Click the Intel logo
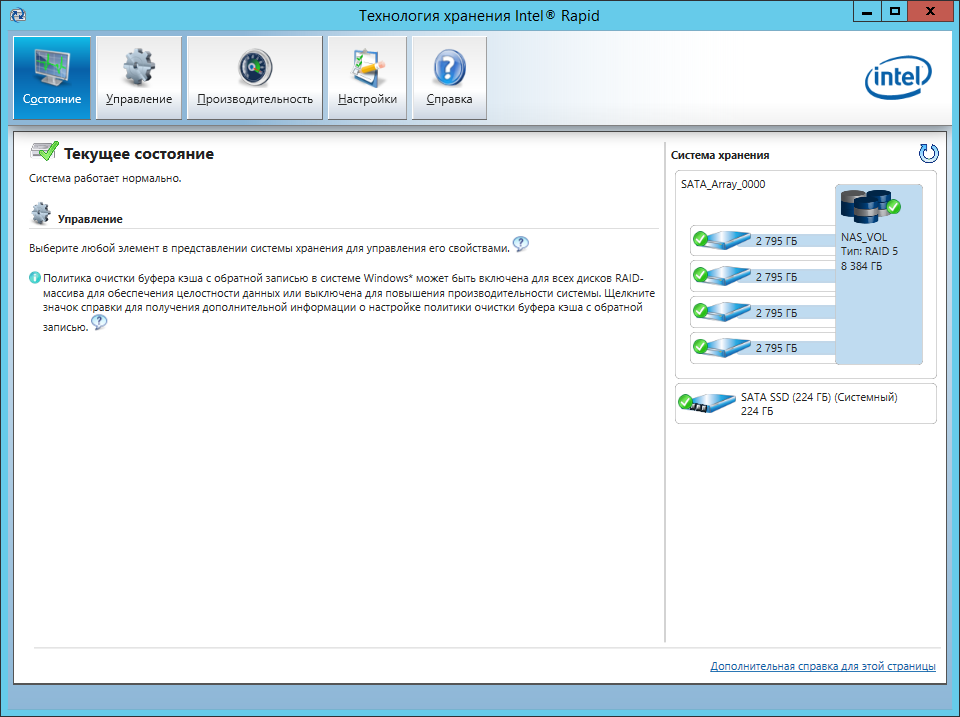Viewport: 960px width, 717px height. [898, 78]
